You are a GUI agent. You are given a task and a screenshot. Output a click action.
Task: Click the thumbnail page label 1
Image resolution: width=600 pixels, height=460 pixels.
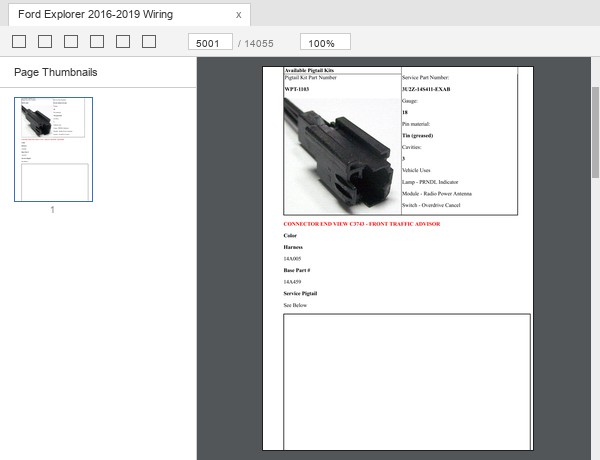pyautogui.click(x=53, y=210)
